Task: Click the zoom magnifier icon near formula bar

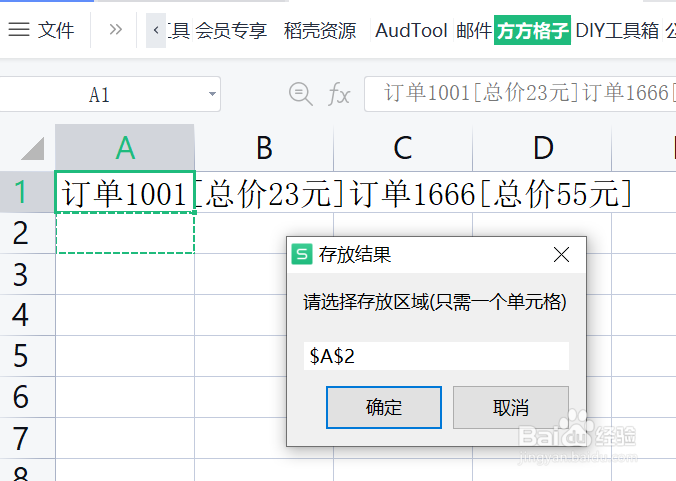Action: tap(300, 94)
